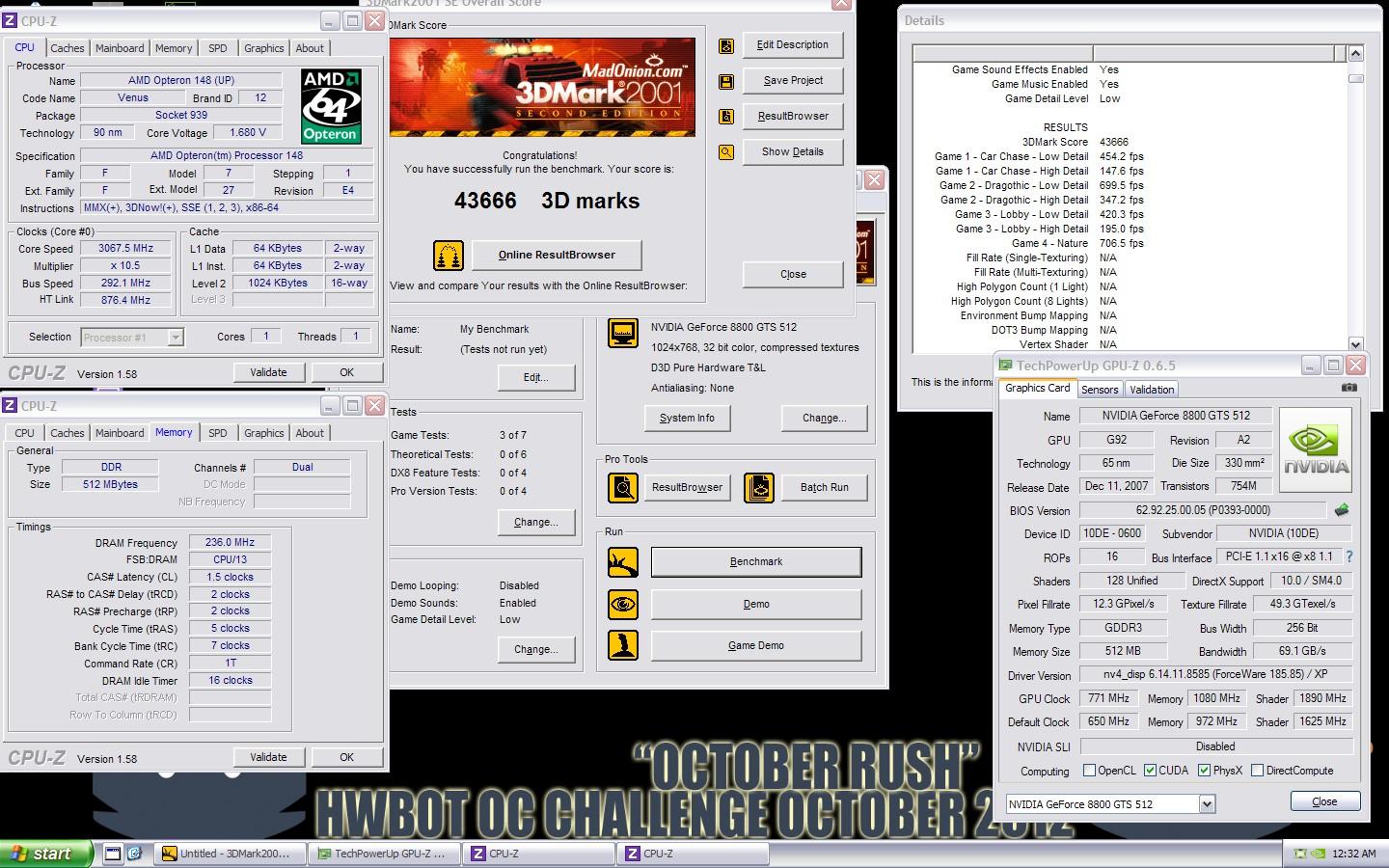Open the GPU selection dropdown in GPU-Z
Image resolution: width=1389 pixels, height=868 pixels.
click(x=1207, y=804)
